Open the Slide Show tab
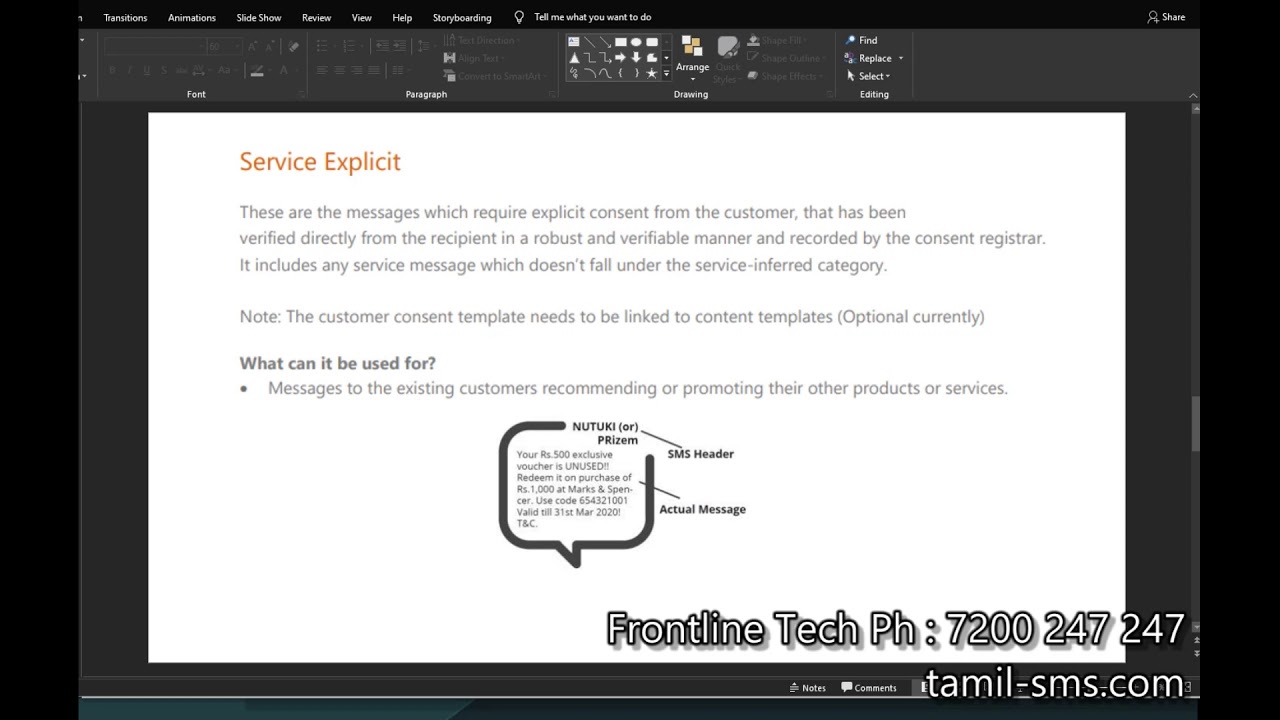Viewport: 1280px width, 720px height. click(x=259, y=17)
